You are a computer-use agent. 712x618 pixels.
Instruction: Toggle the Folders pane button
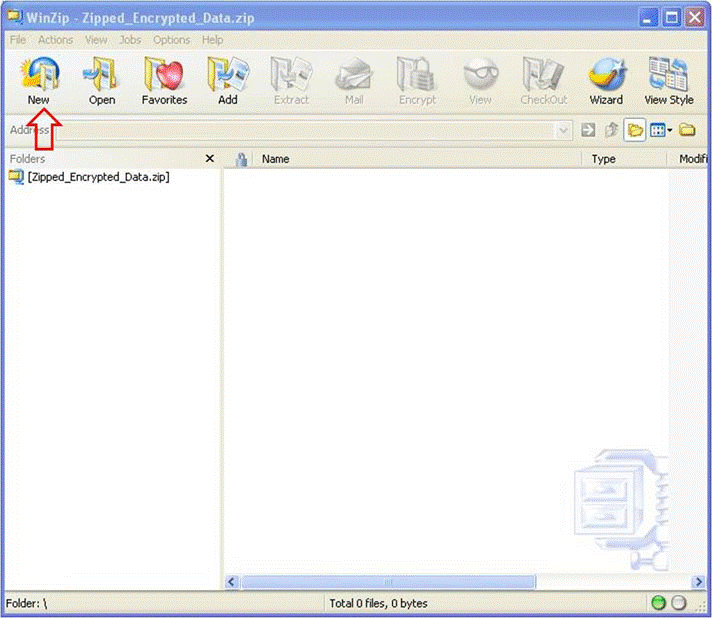[634, 130]
